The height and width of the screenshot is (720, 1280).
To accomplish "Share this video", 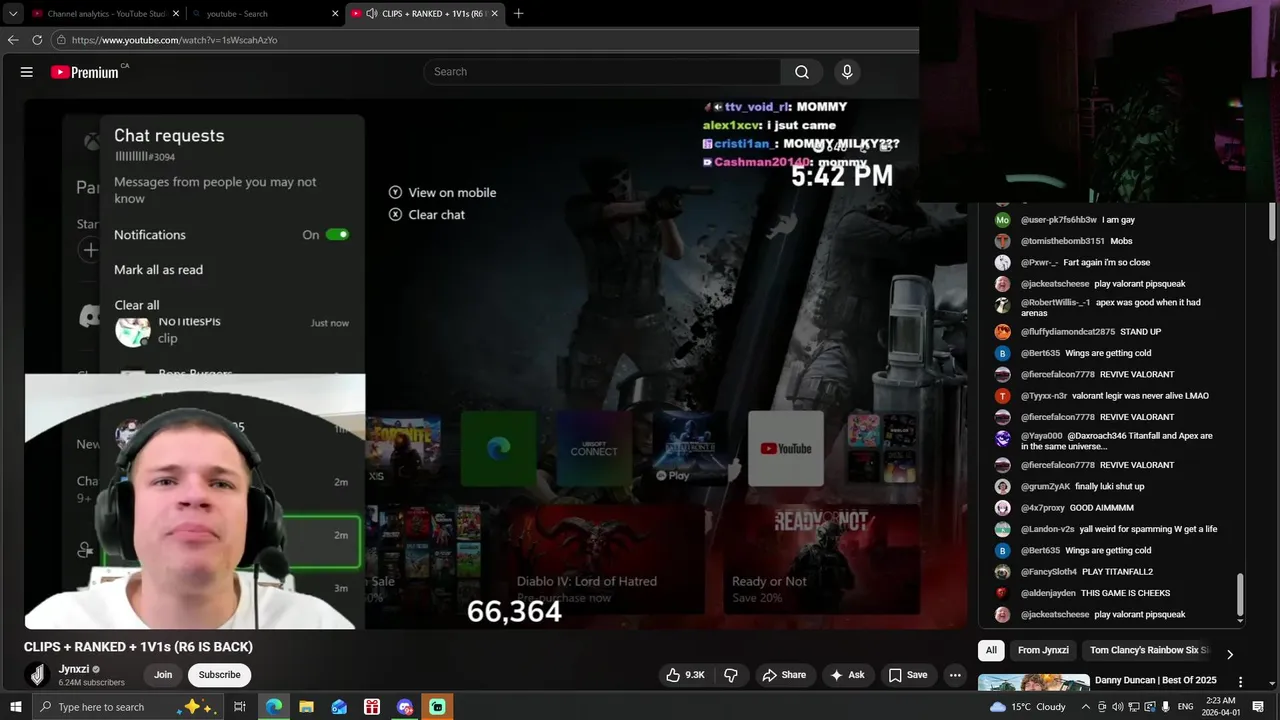I will (x=784, y=675).
